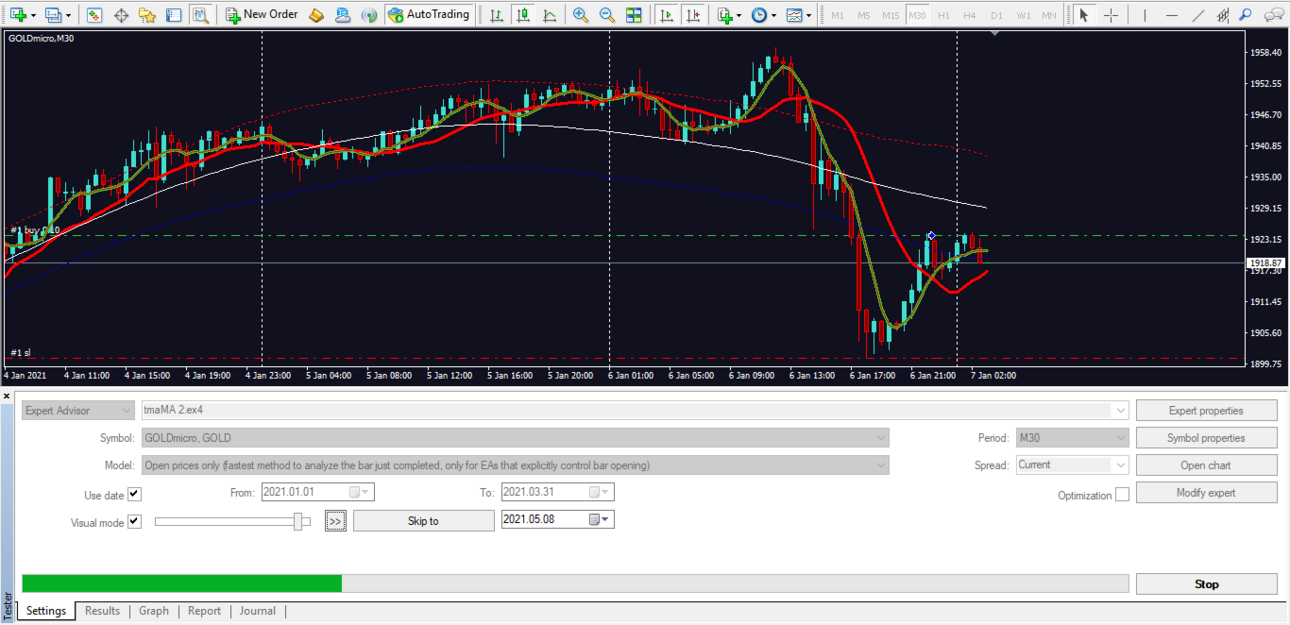Image resolution: width=1290 pixels, height=625 pixels.
Task: Select the Cursor arrow tool
Action: pos(1084,15)
